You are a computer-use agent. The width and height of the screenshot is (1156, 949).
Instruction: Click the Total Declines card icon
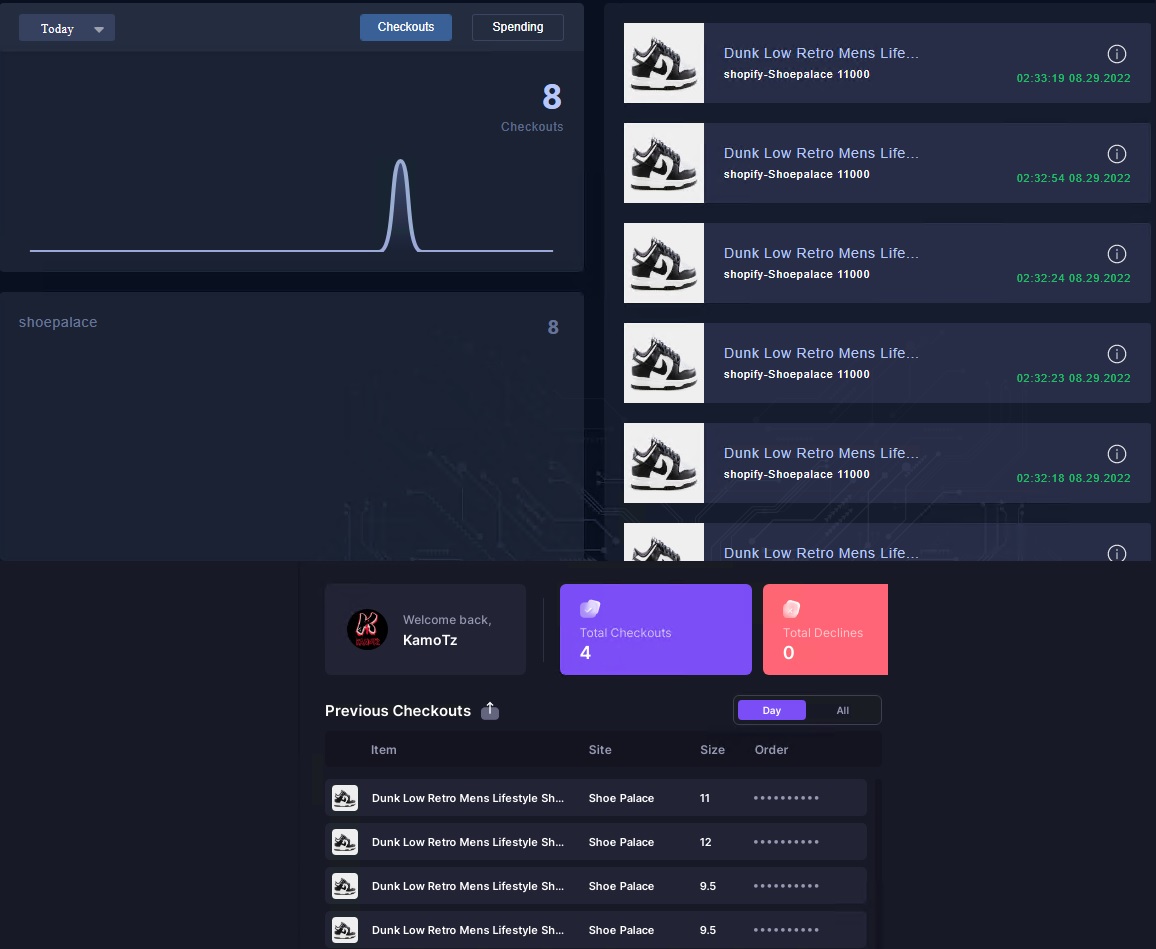pos(791,608)
